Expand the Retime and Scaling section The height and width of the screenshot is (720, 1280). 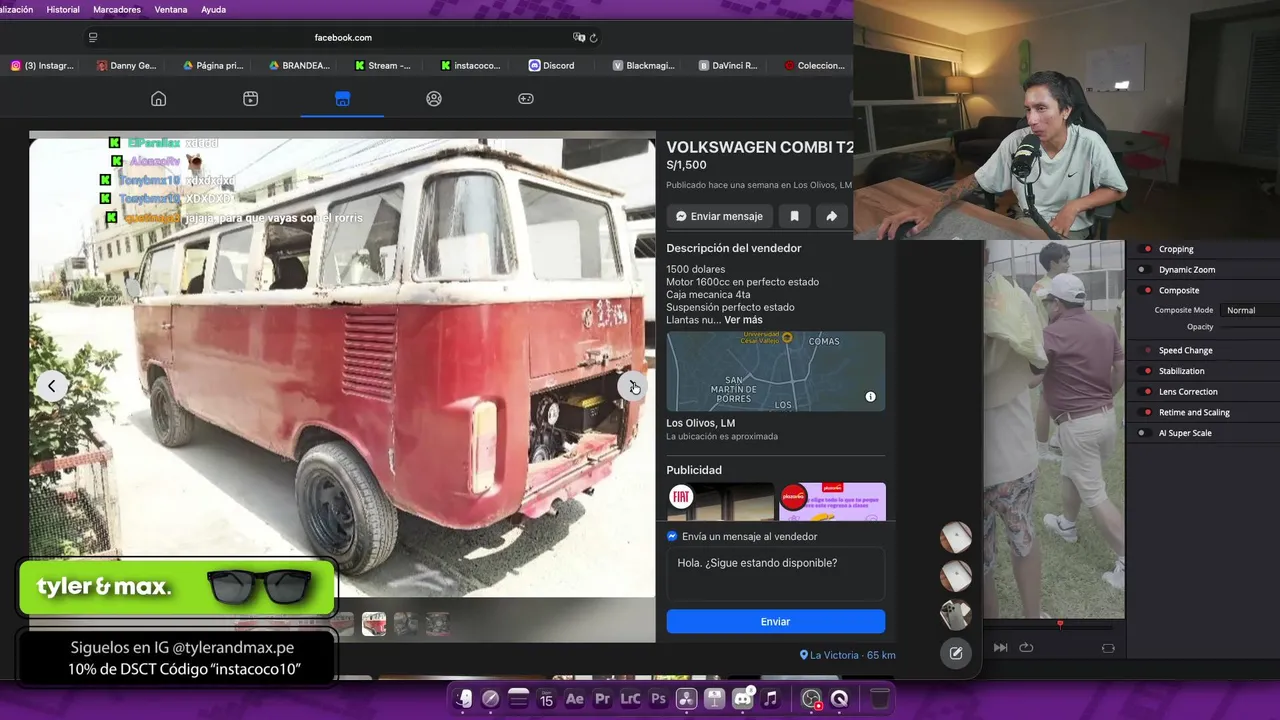pyautogui.click(x=1194, y=412)
